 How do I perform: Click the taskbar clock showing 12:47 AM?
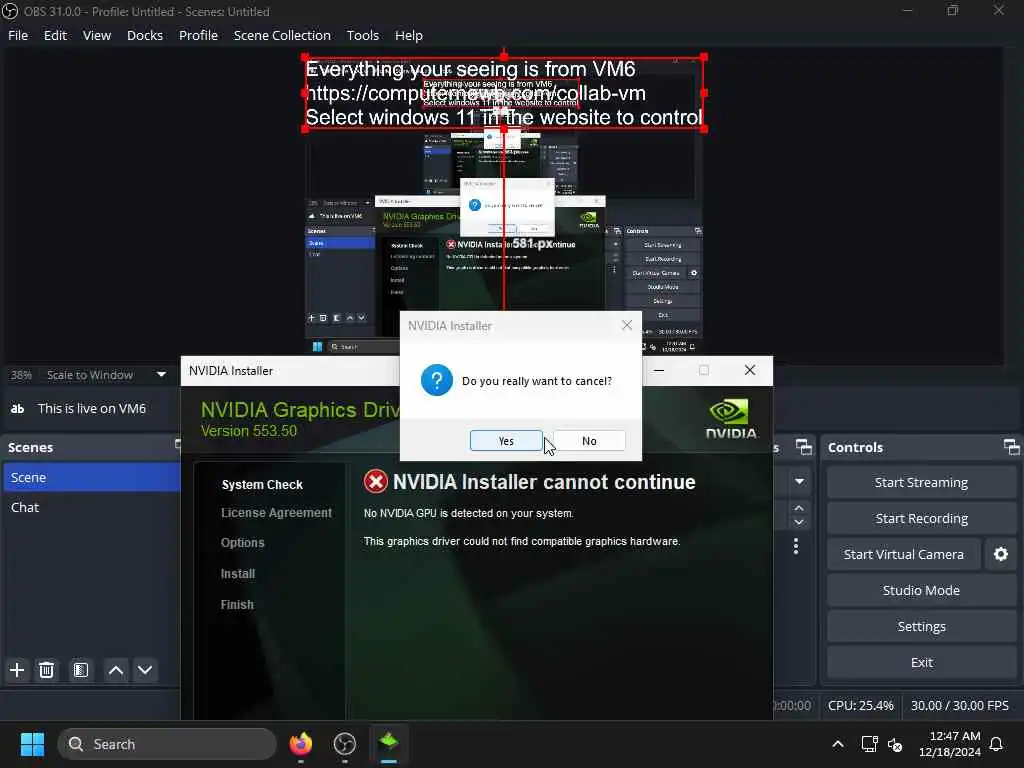950,744
